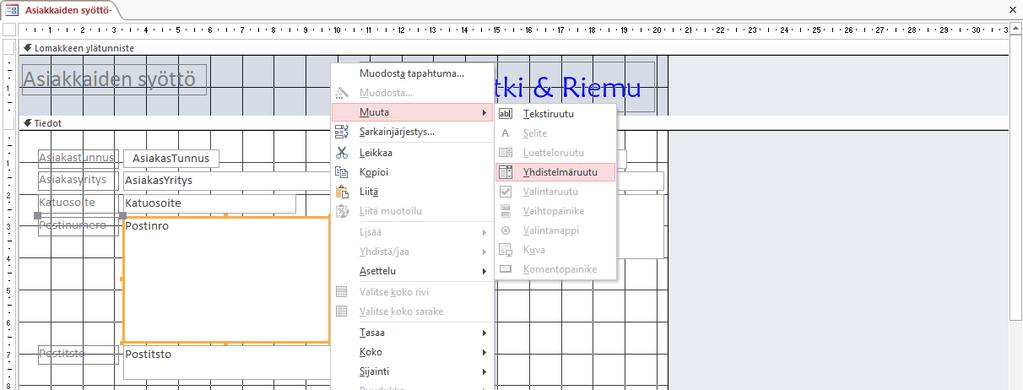Expand the Lisää submenu arrow
The image size is (1023, 390).
[x=484, y=232]
